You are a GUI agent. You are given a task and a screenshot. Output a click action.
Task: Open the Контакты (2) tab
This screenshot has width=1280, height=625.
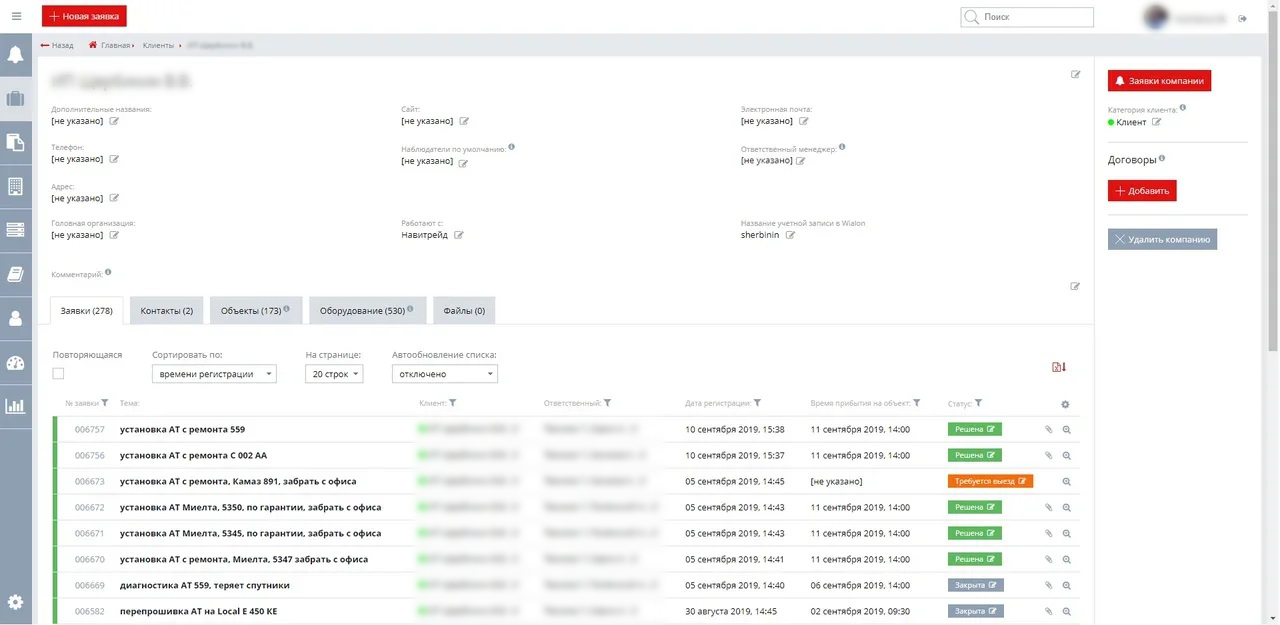165,310
